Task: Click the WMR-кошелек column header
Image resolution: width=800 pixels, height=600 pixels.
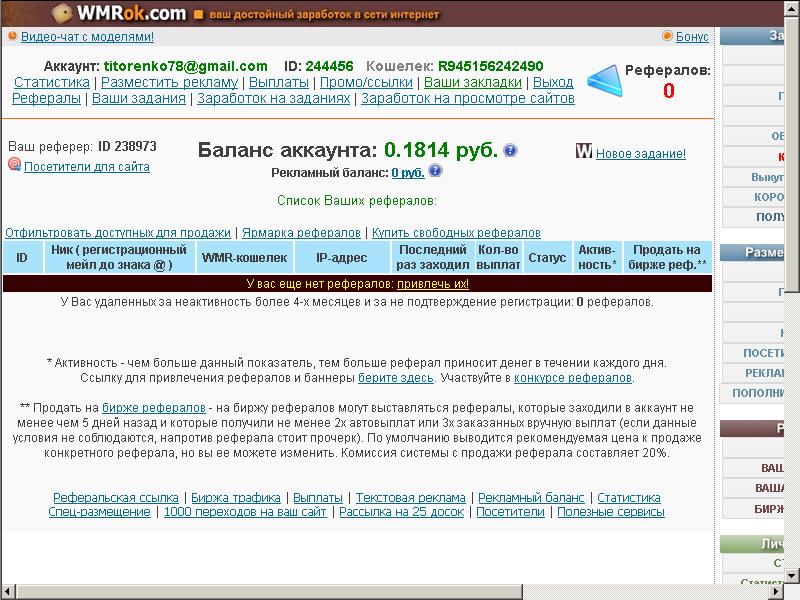Action: tap(244, 258)
